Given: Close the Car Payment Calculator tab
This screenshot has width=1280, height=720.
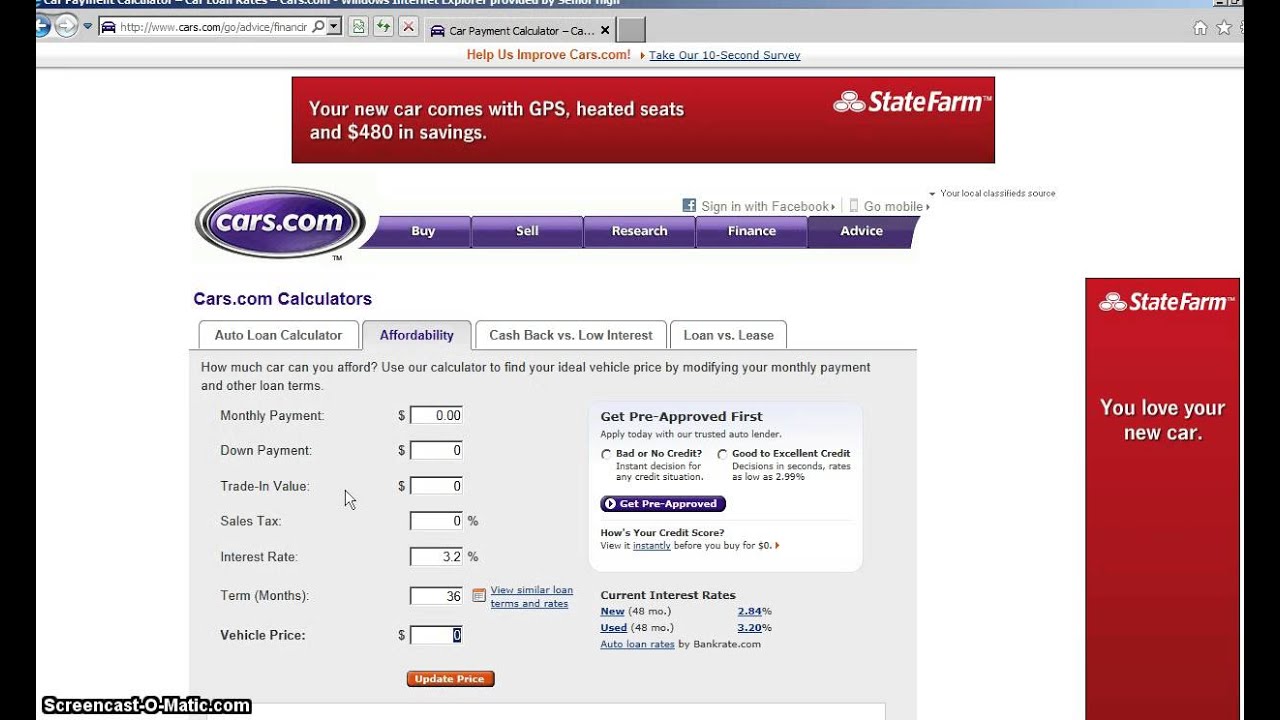Looking at the screenshot, I should pyautogui.click(x=605, y=31).
